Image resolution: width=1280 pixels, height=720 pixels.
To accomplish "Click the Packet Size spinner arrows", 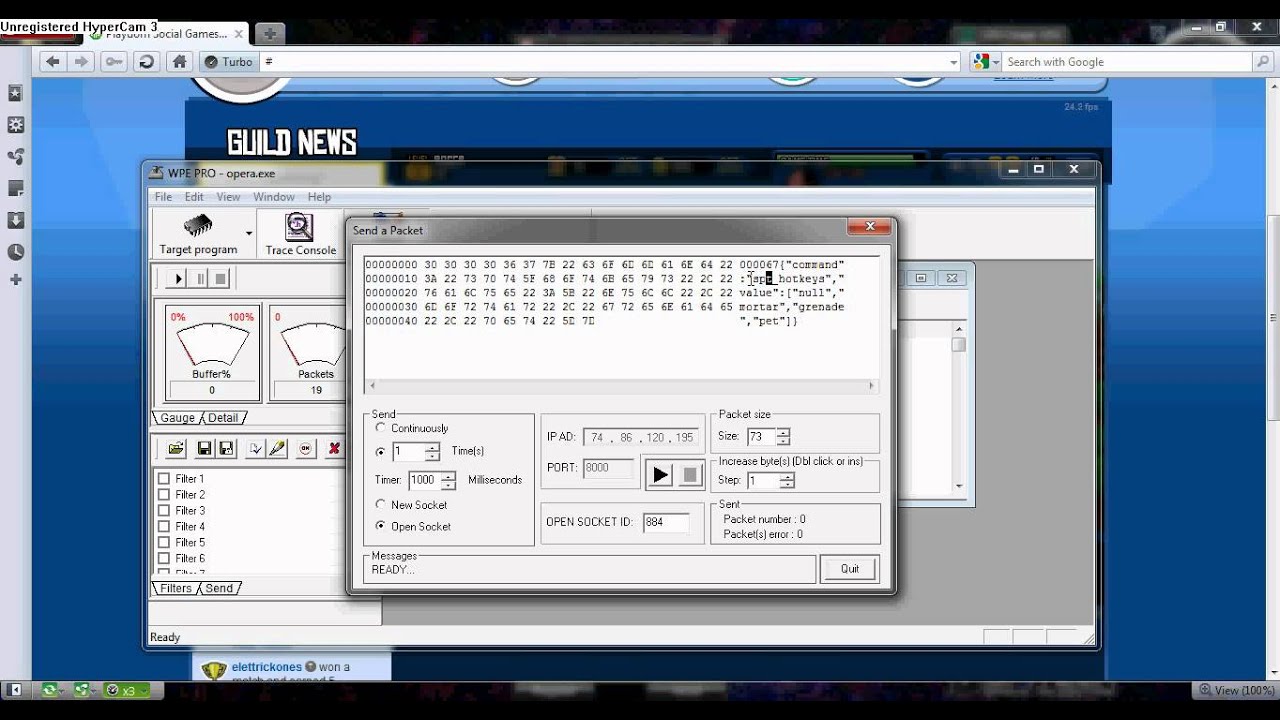I will [783, 436].
